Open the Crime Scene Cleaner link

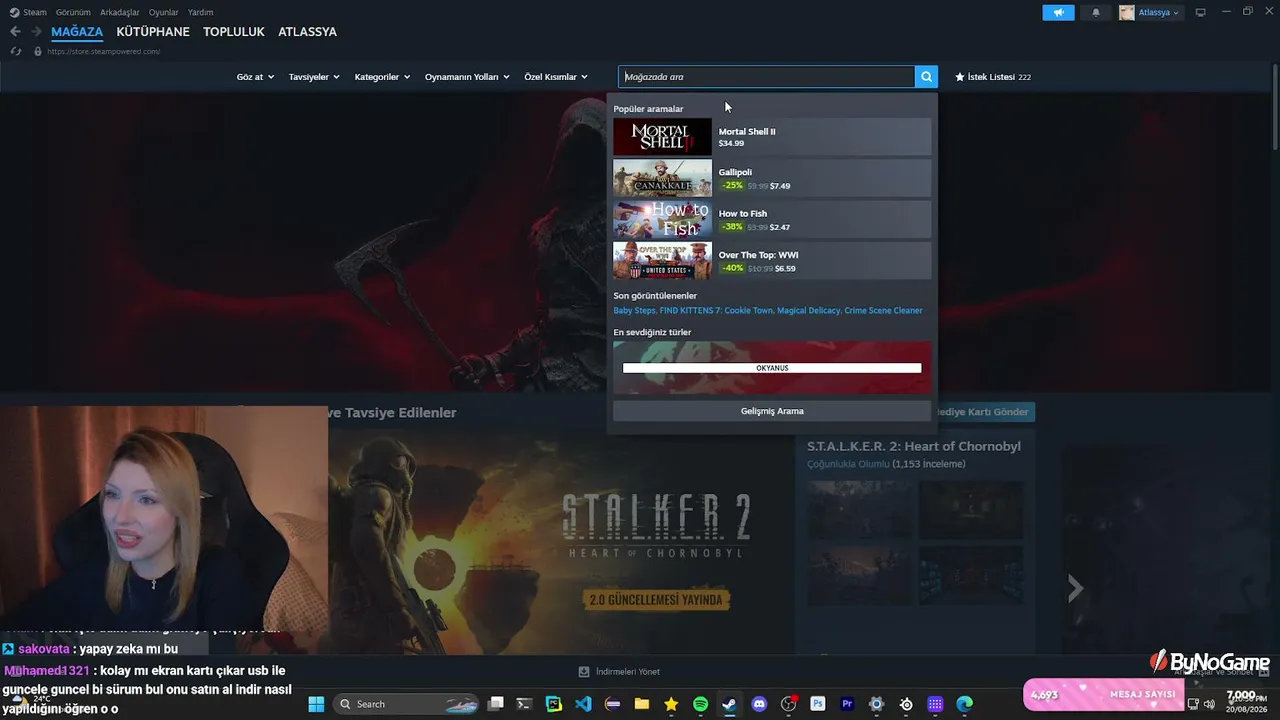(884, 311)
